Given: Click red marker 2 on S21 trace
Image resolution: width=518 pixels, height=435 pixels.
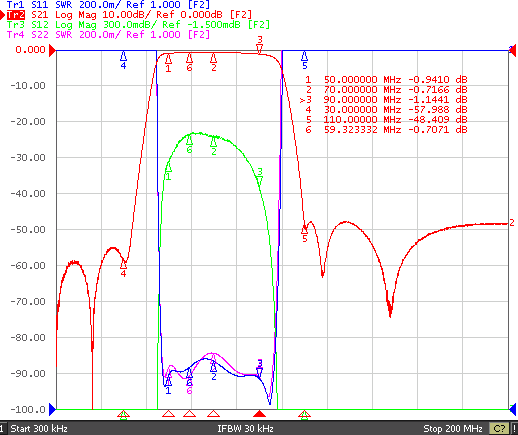Looking at the screenshot, I should pyautogui.click(x=214, y=63).
